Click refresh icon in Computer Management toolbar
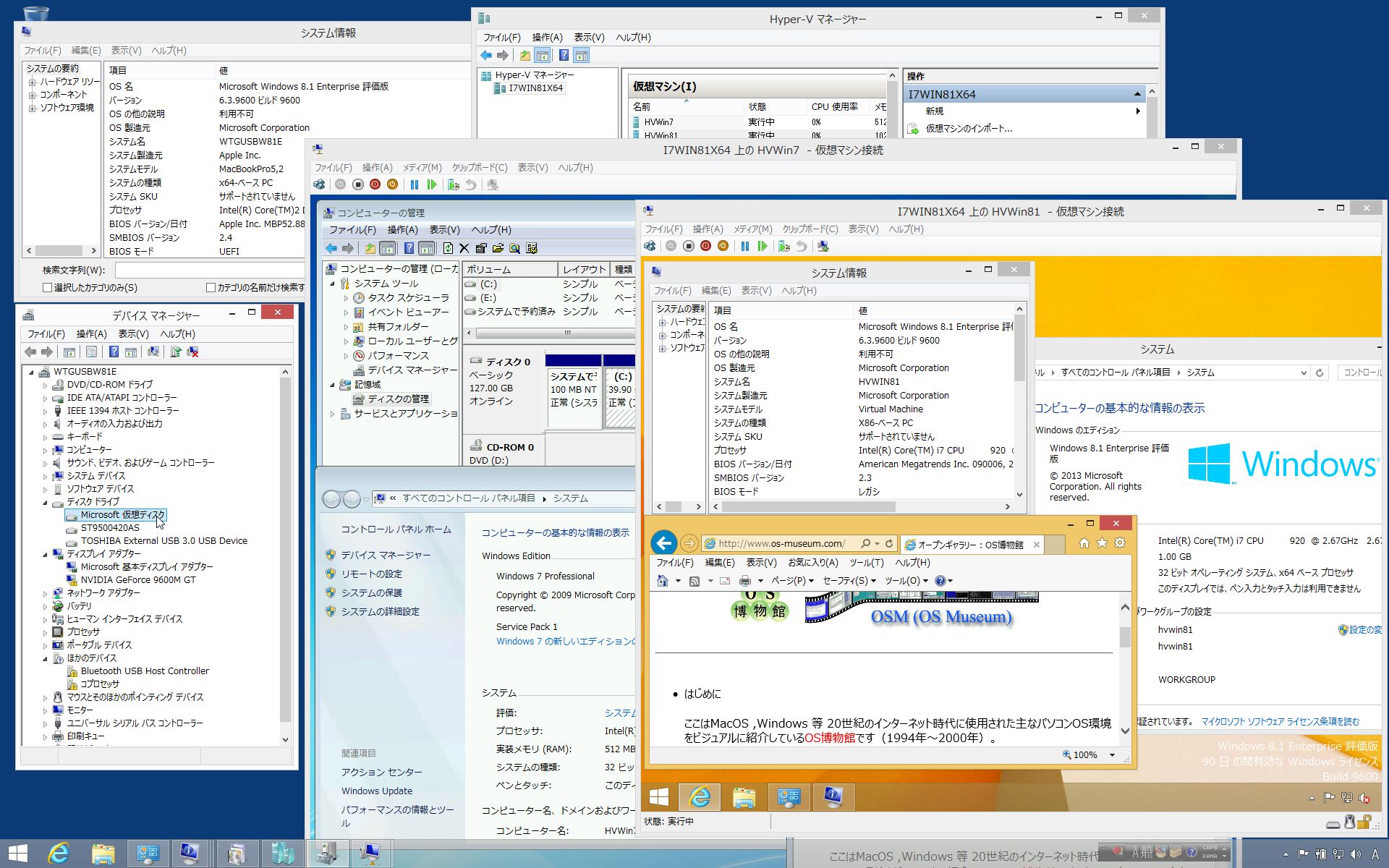The height and width of the screenshot is (868, 1389). point(448,248)
